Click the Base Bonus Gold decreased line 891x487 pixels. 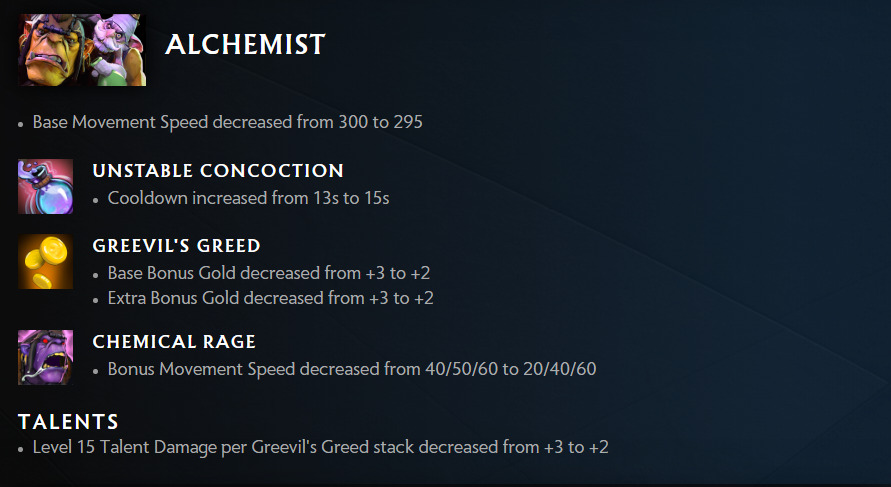pyautogui.click(x=268, y=273)
